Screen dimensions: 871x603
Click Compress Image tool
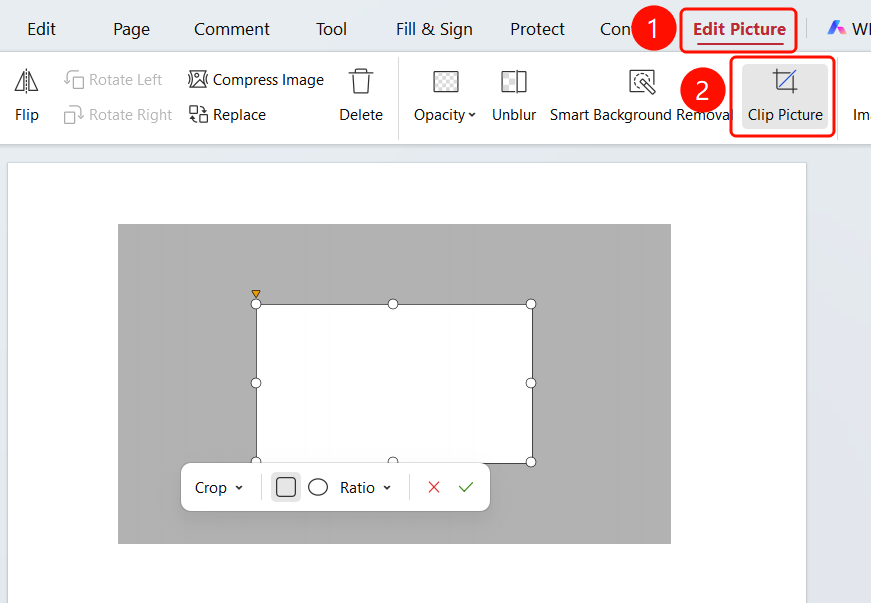tap(256, 80)
